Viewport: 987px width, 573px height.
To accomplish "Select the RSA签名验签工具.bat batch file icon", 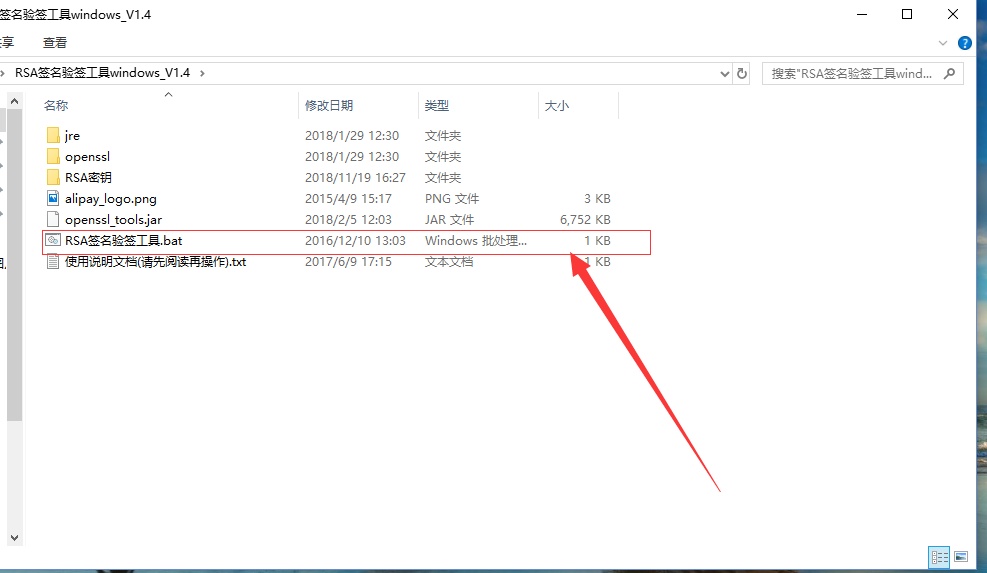I will [53, 241].
